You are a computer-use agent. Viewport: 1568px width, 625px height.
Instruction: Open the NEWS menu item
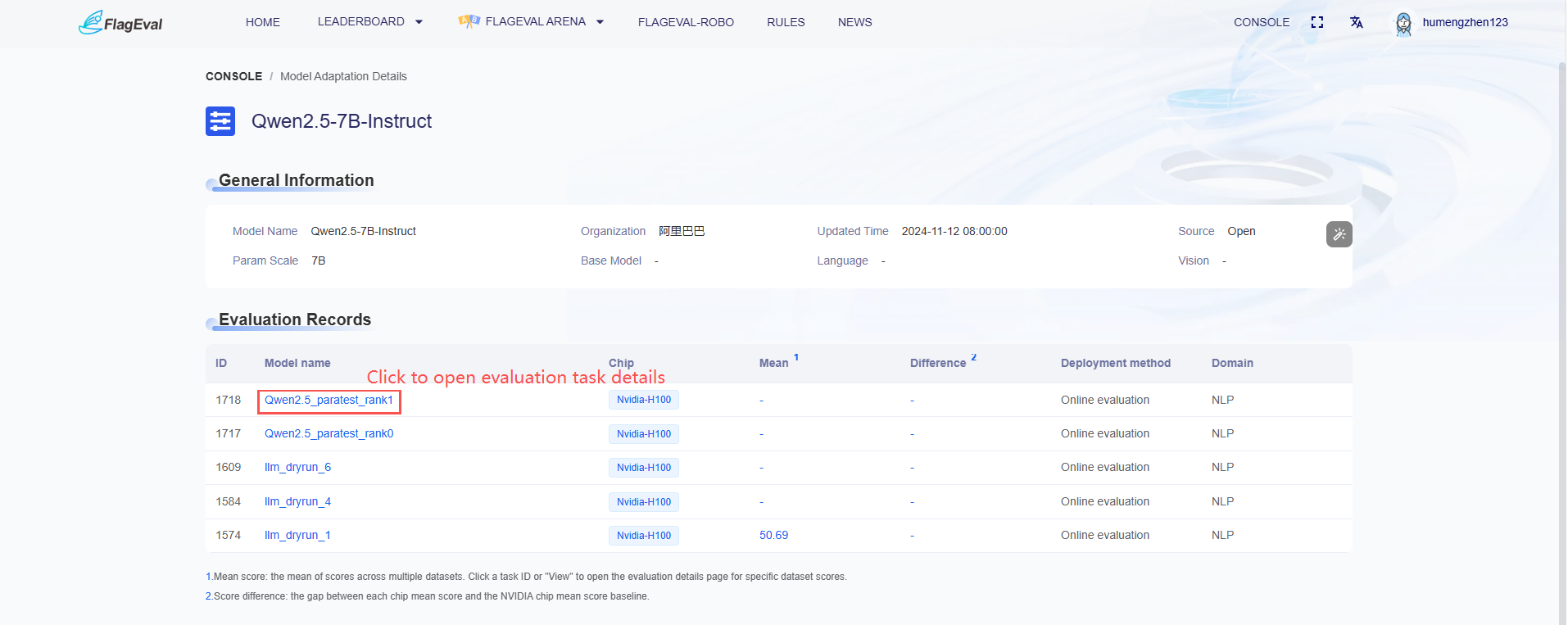854,22
